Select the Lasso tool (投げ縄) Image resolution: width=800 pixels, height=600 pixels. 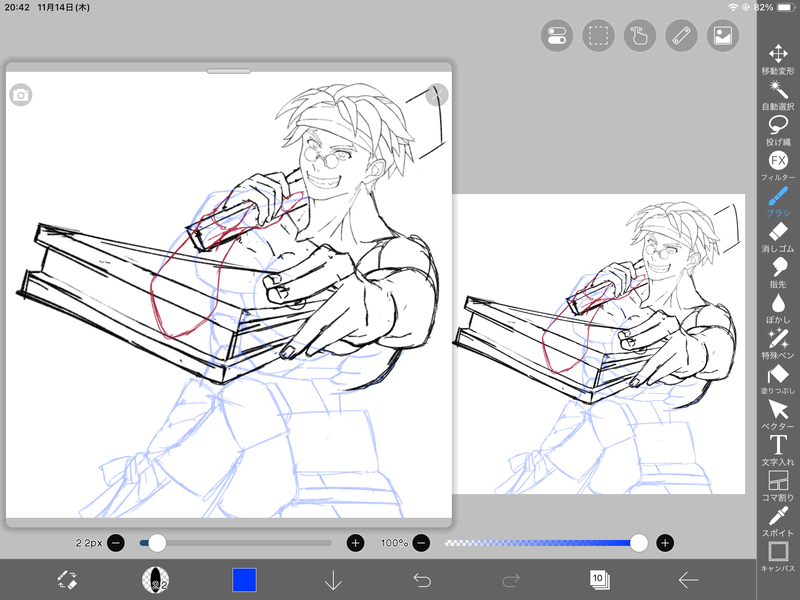778,131
